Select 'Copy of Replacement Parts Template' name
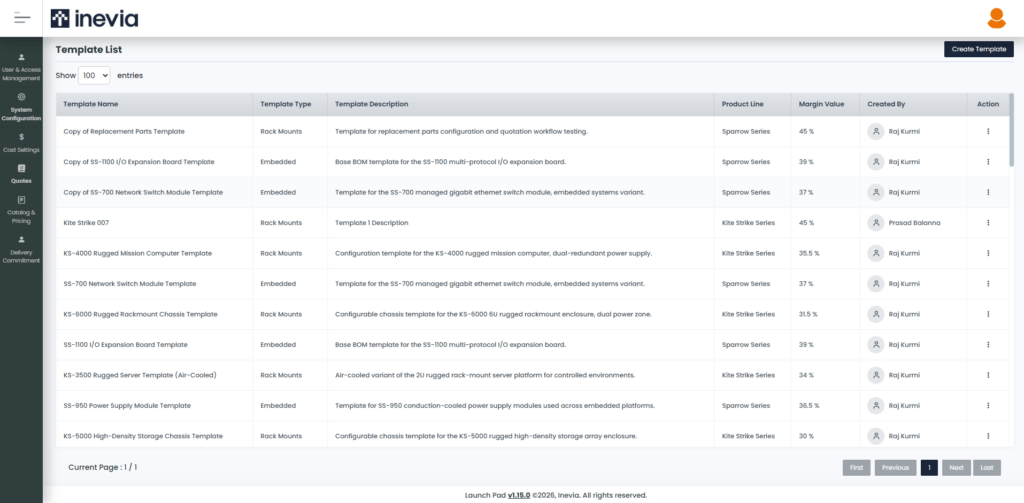Image resolution: width=1024 pixels, height=503 pixels. pyautogui.click(x=124, y=131)
